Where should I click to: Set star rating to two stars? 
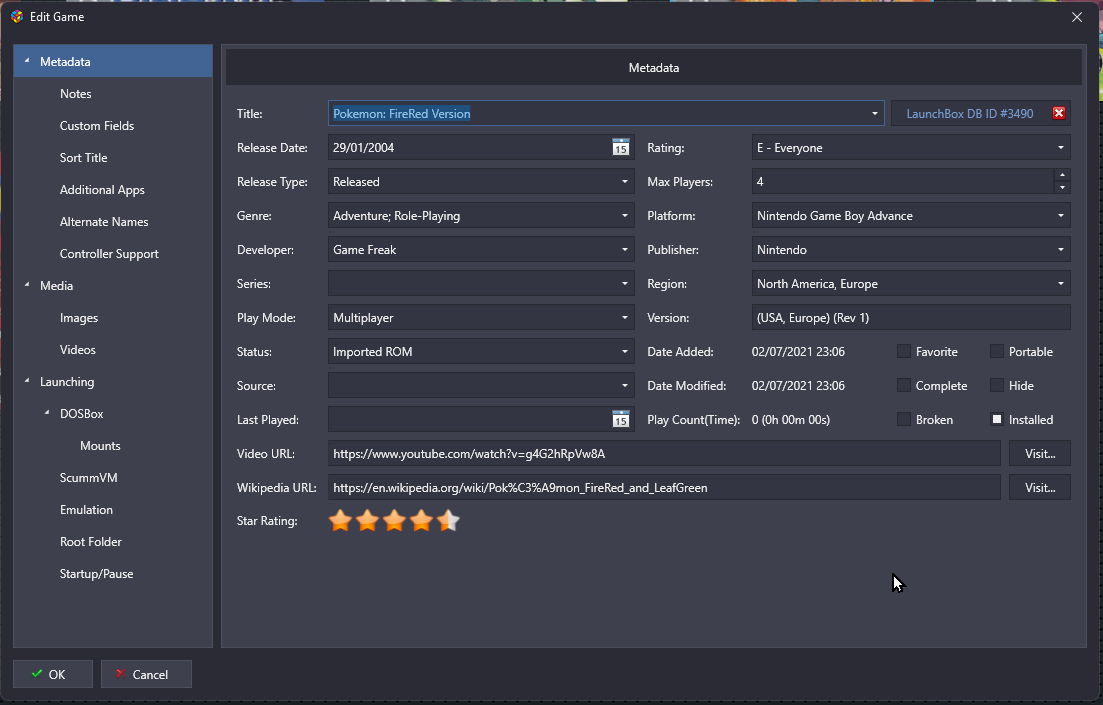click(x=367, y=521)
